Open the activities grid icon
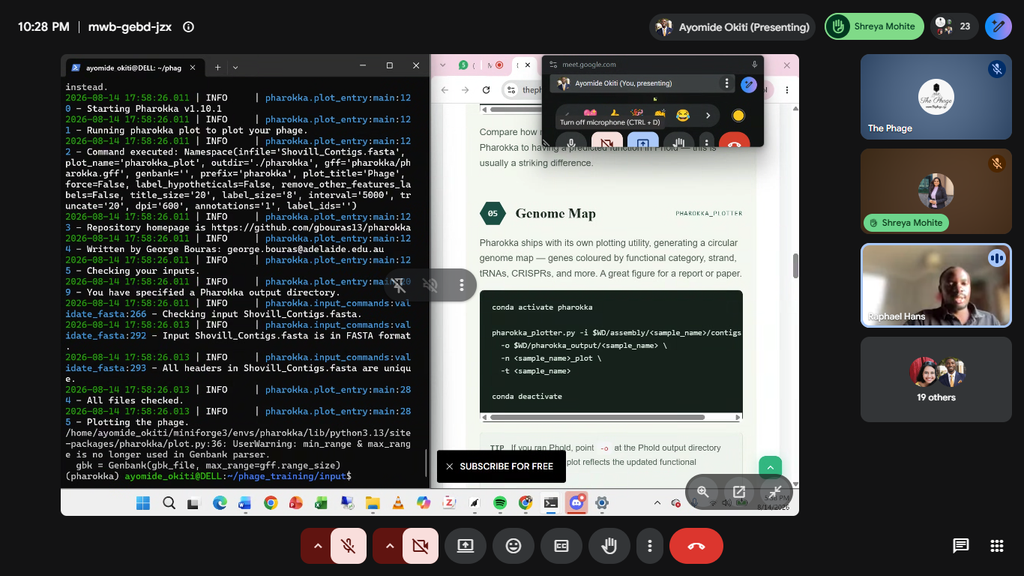 tap(997, 546)
